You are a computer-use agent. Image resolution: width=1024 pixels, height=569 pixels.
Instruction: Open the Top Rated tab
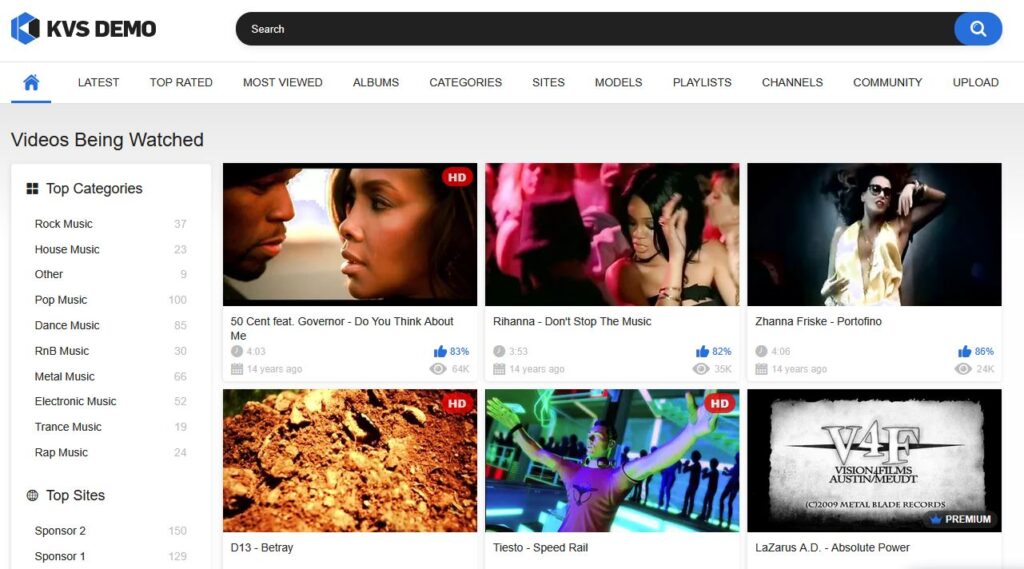coord(181,82)
